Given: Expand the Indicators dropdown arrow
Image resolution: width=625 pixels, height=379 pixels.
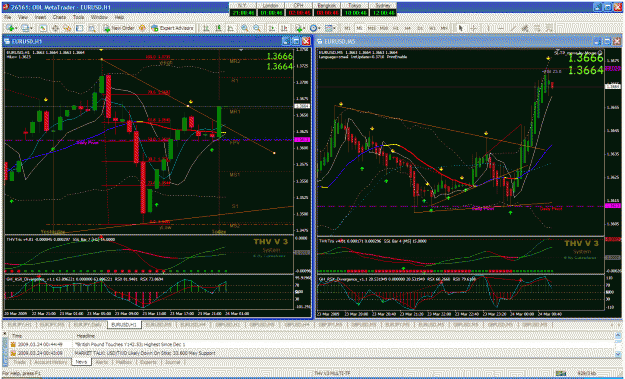Looking at the screenshot, I should 304,28.
